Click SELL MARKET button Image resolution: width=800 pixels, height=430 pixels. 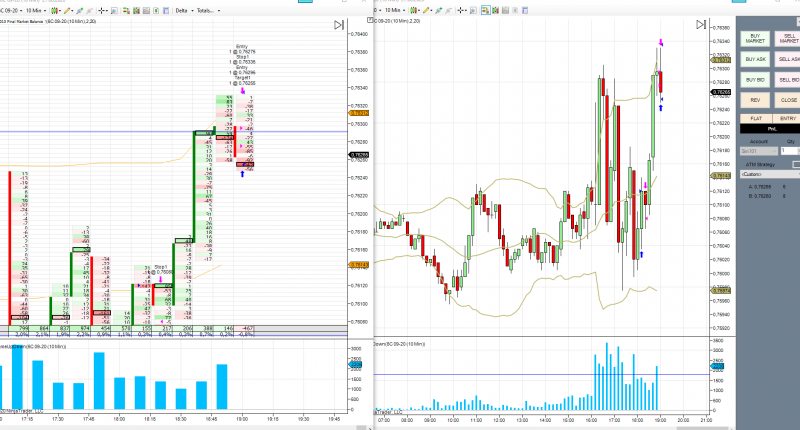(787, 39)
